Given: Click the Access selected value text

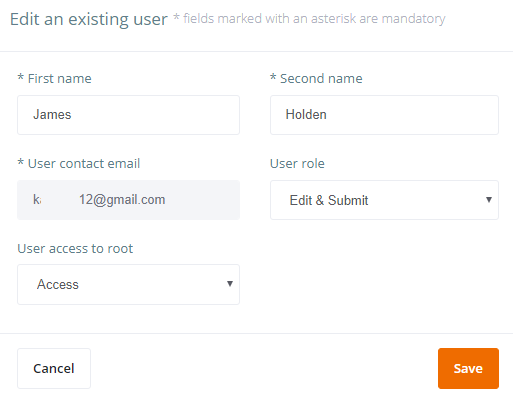Looking at the screenshot, I should [x=58, y=284].
